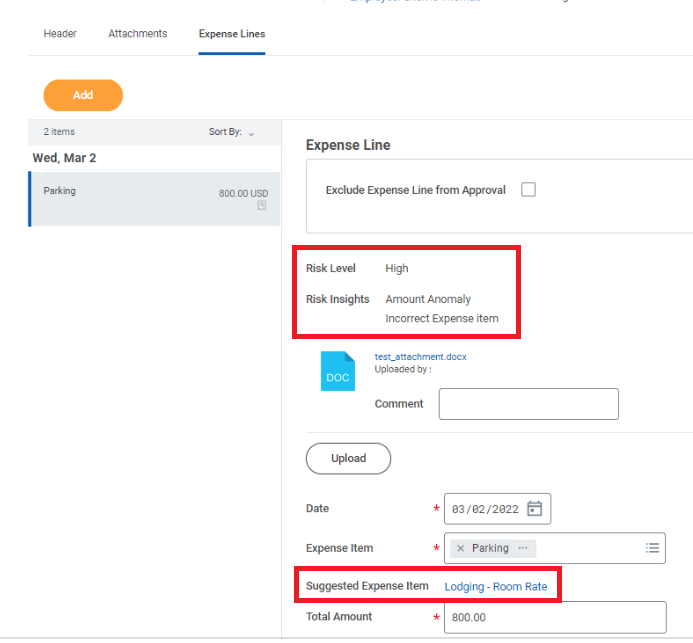Click into the Comment text box
This screenshot has width=693, height=643.
(x=528, y=404)
